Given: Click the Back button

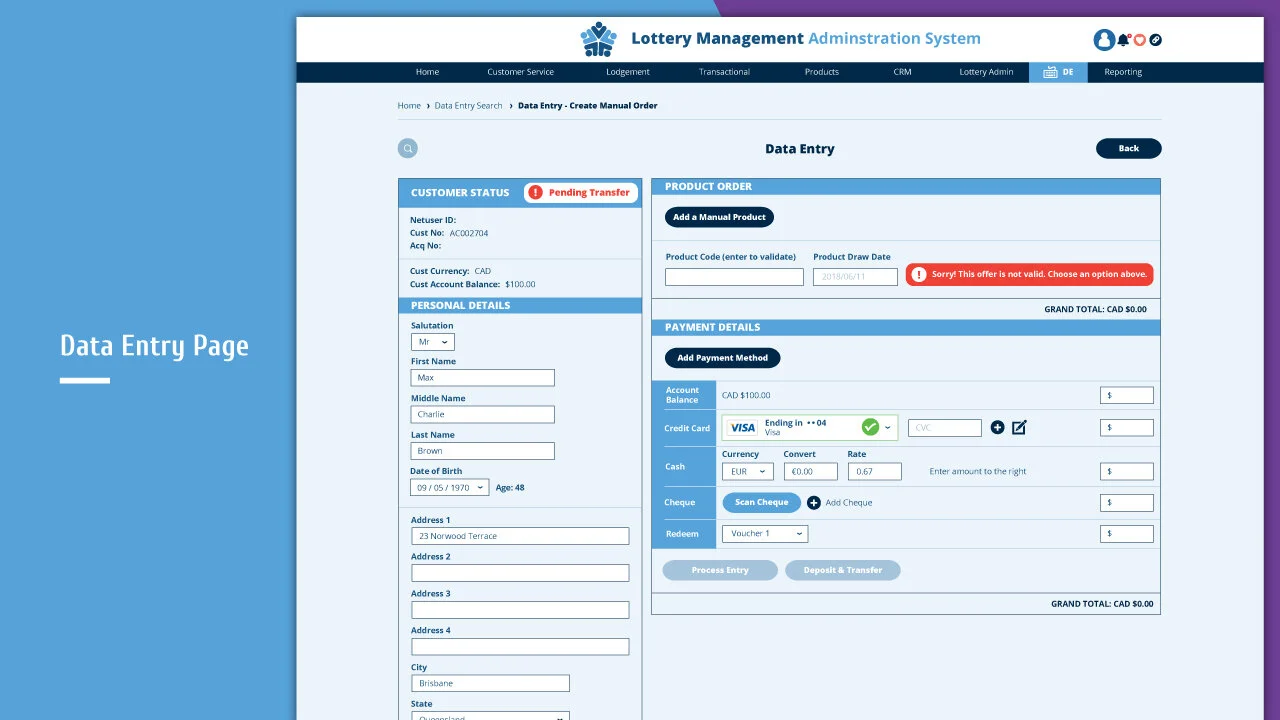Looking at the screenshot, I should tap(1128, 147).
